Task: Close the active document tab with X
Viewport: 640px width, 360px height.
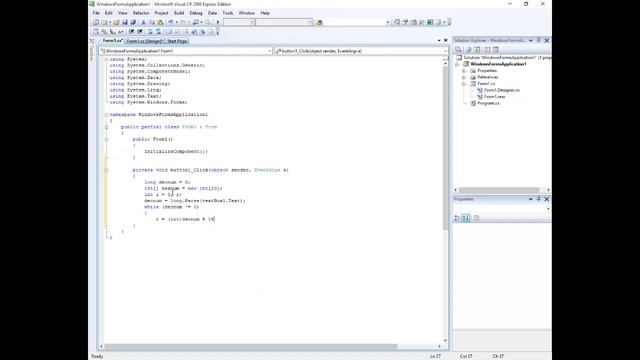Action: click(x=446, y=40)
